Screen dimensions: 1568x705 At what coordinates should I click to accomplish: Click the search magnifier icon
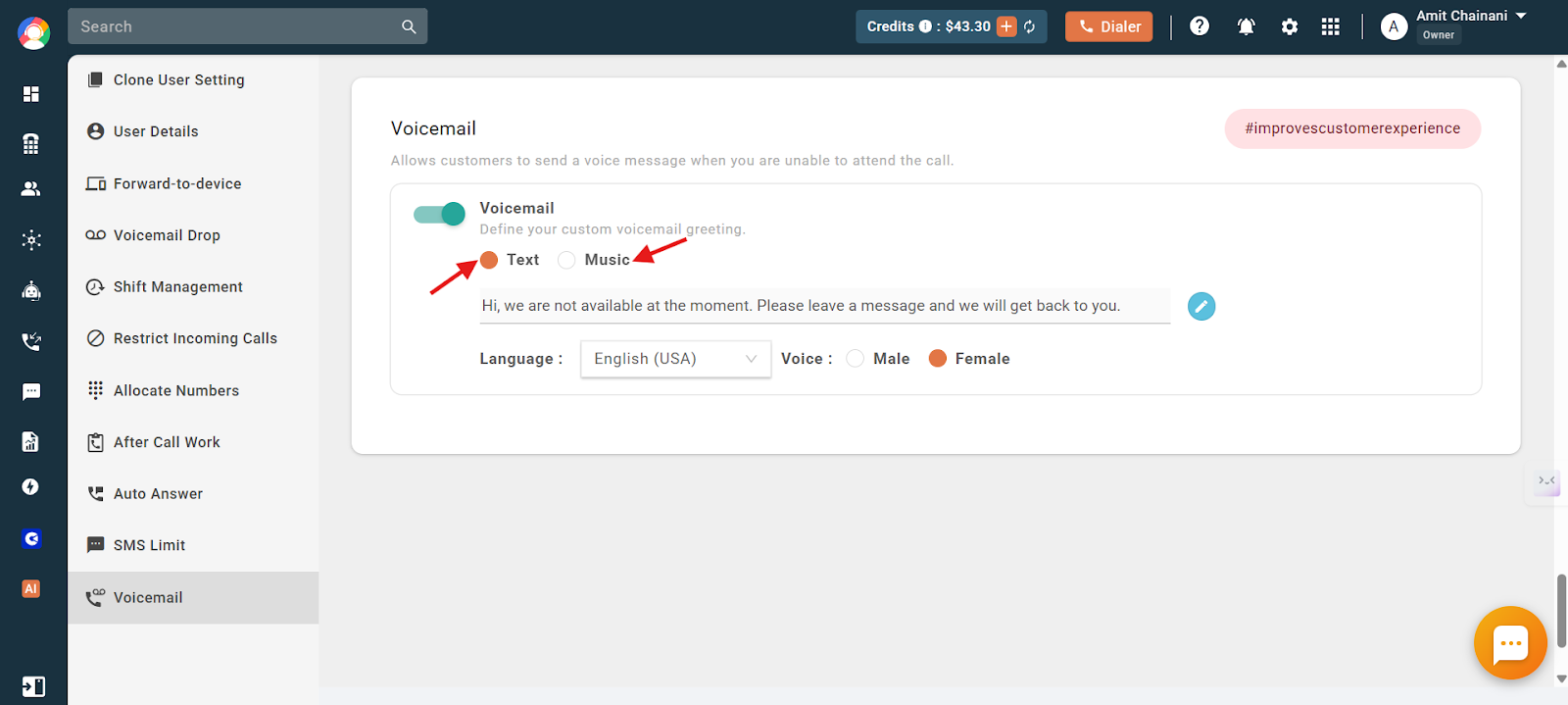(409, 26)
